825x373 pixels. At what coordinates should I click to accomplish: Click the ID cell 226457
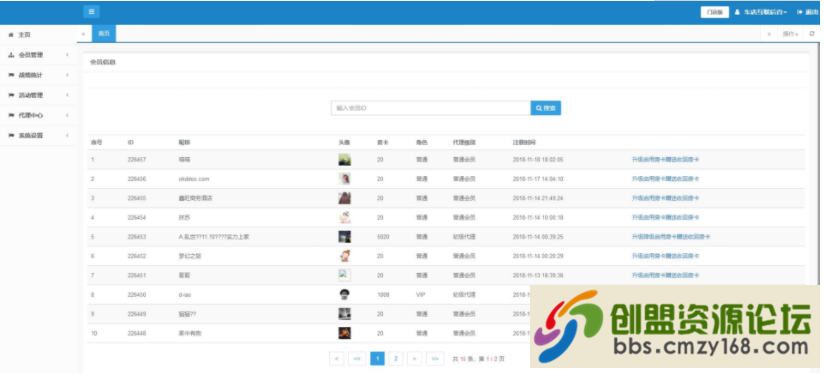137,159
